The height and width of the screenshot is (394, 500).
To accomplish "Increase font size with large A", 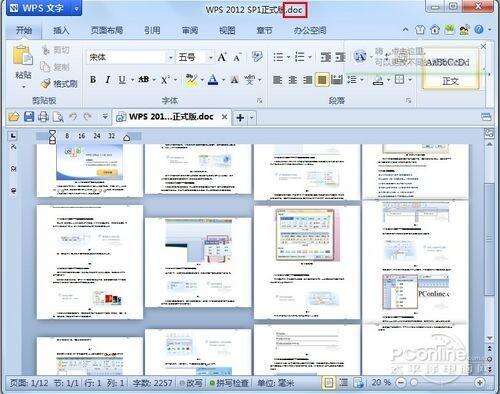I will click(222, 57).
